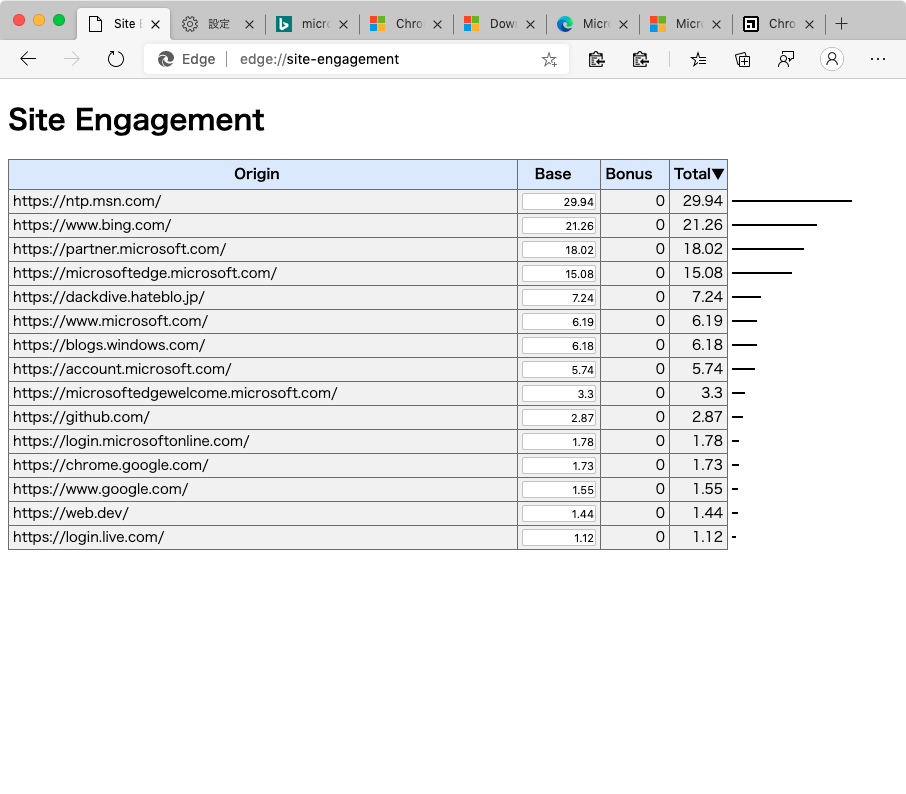Select the https://web.dev/ origin text
Viewport: 906px width, 794px height.
tap(70, 513)
